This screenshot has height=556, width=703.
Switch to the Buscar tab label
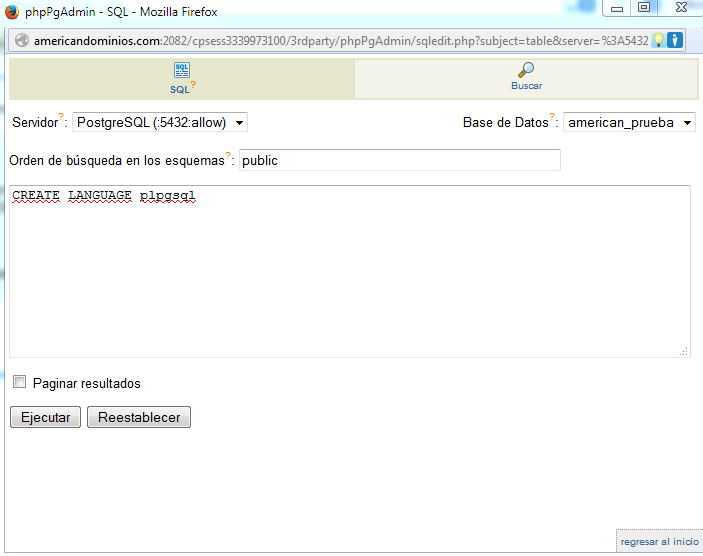tap(526, 86)
